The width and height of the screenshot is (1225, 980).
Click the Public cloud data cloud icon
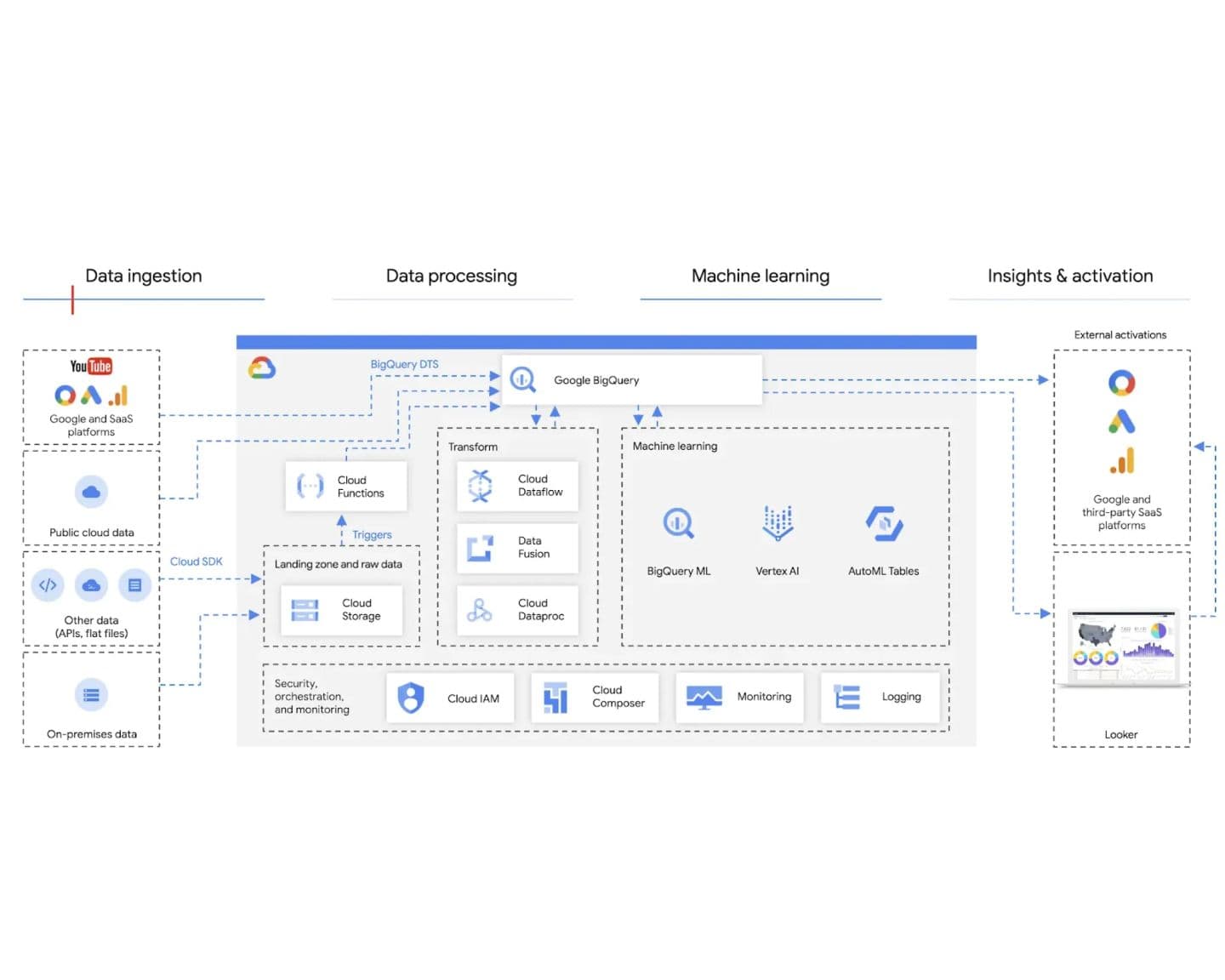(x=91, y=492)
